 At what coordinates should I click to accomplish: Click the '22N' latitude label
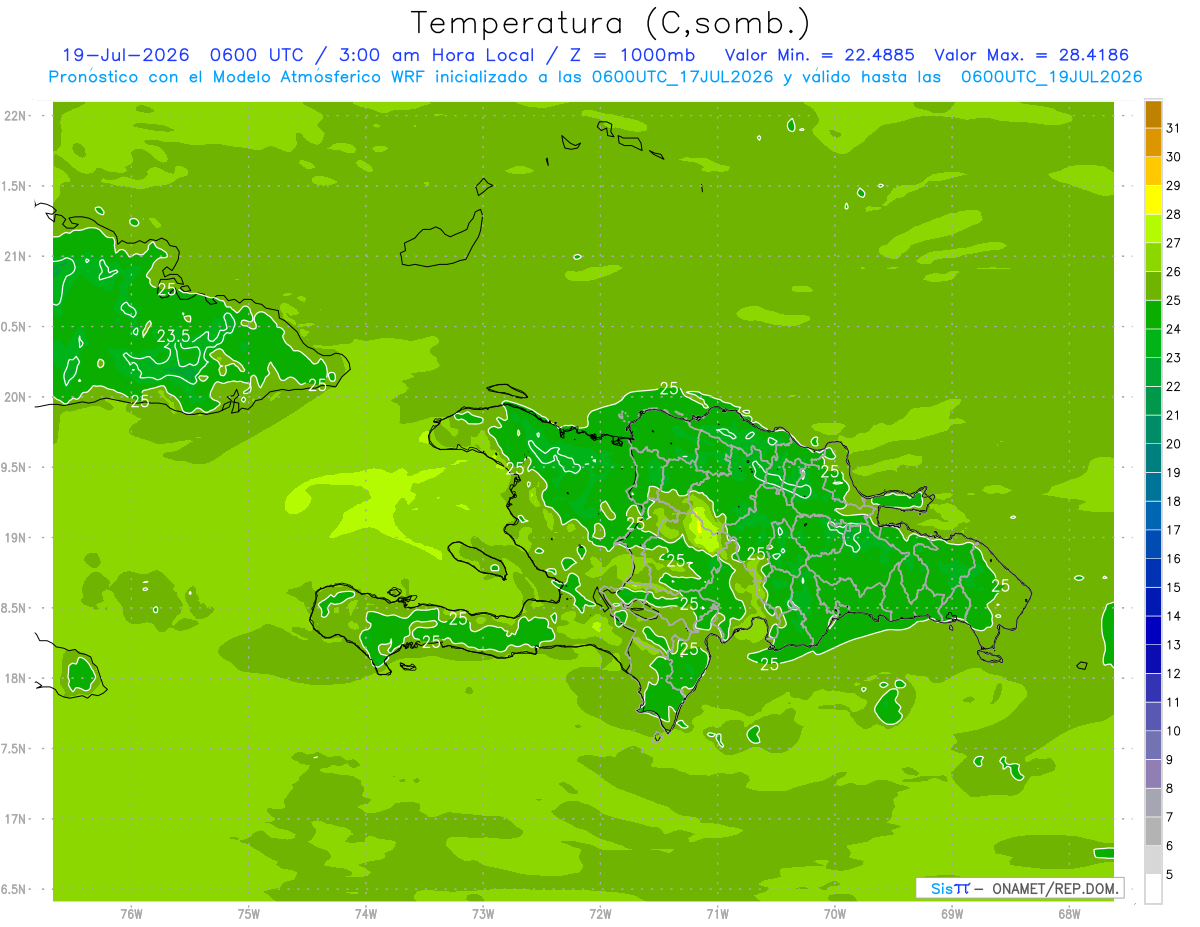[16, 116]
